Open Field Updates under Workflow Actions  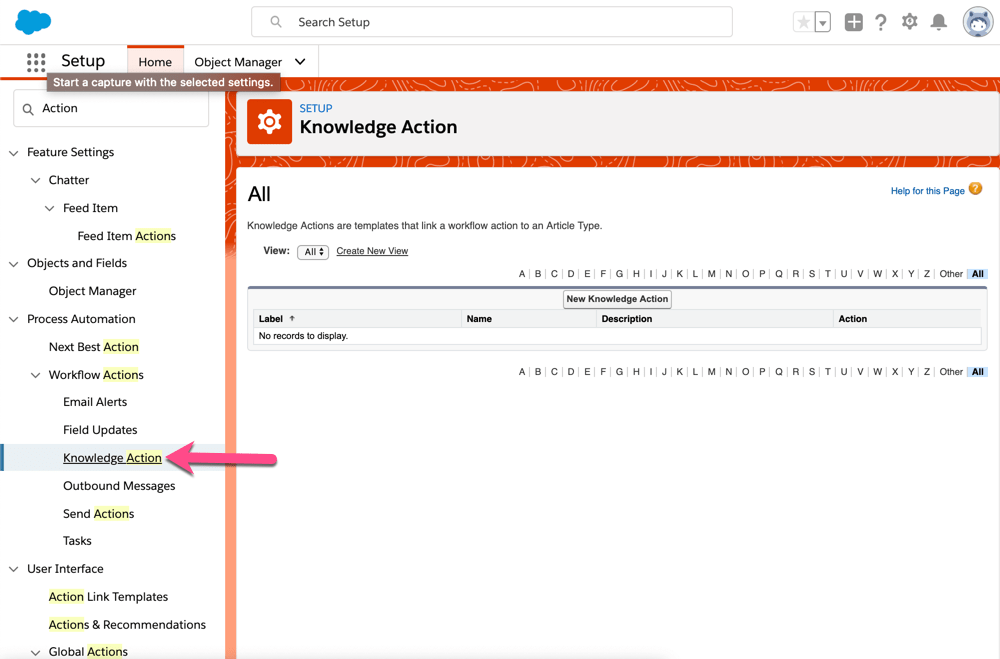100,430
